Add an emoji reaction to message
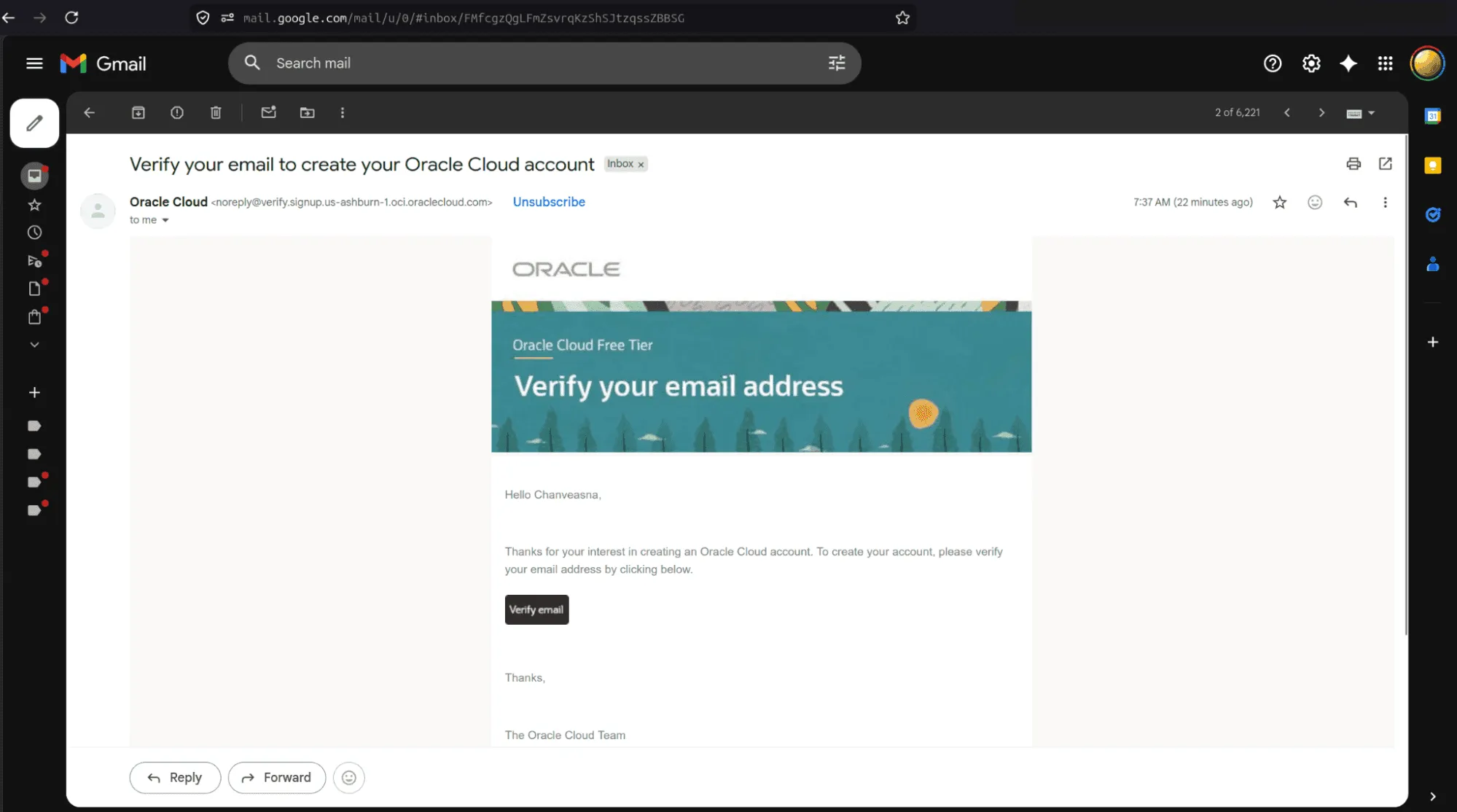Screen dimensions: 1457x812 coord(1315,203)
